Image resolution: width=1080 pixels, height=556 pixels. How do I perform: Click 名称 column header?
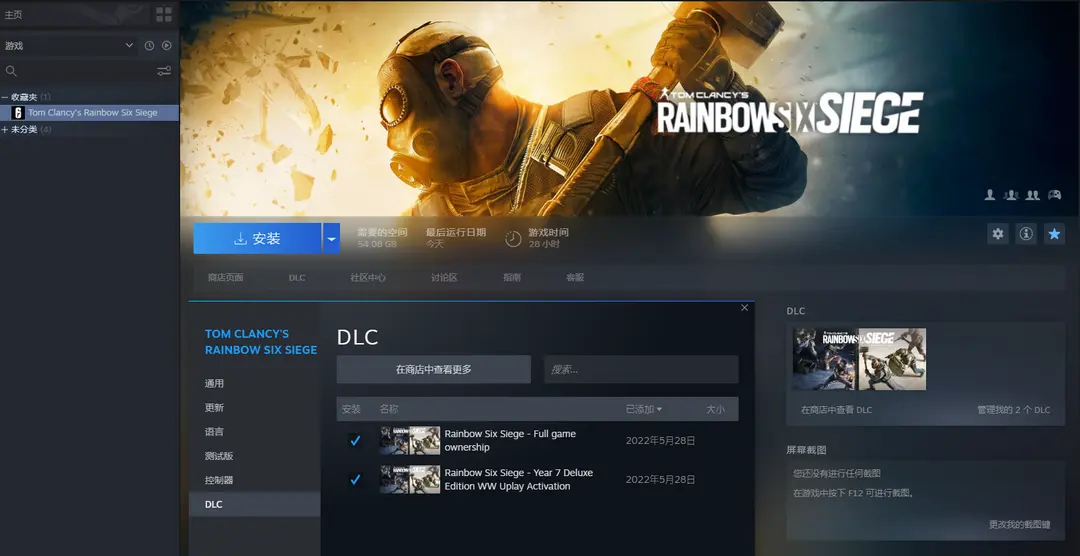388,409
